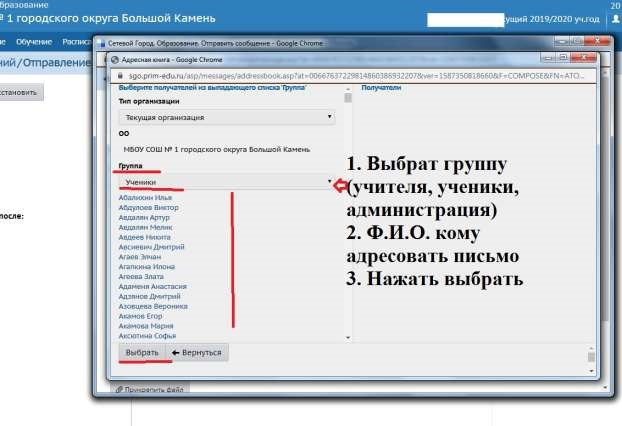Click the outer message window vertical scrollbar
This screenshot has width=622, height=426.
pos(605,228)
